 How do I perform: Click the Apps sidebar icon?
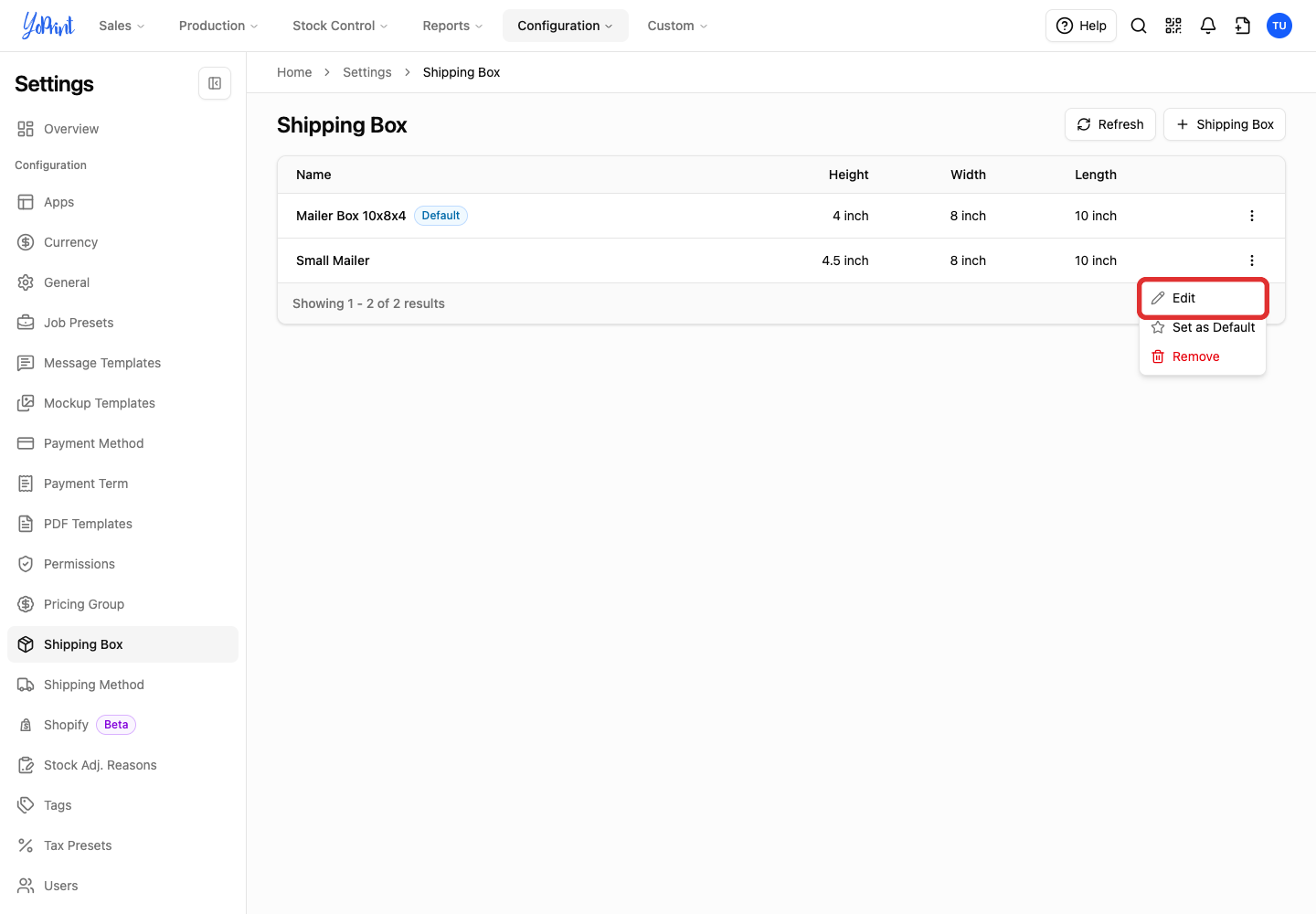[x=26, y=202]
